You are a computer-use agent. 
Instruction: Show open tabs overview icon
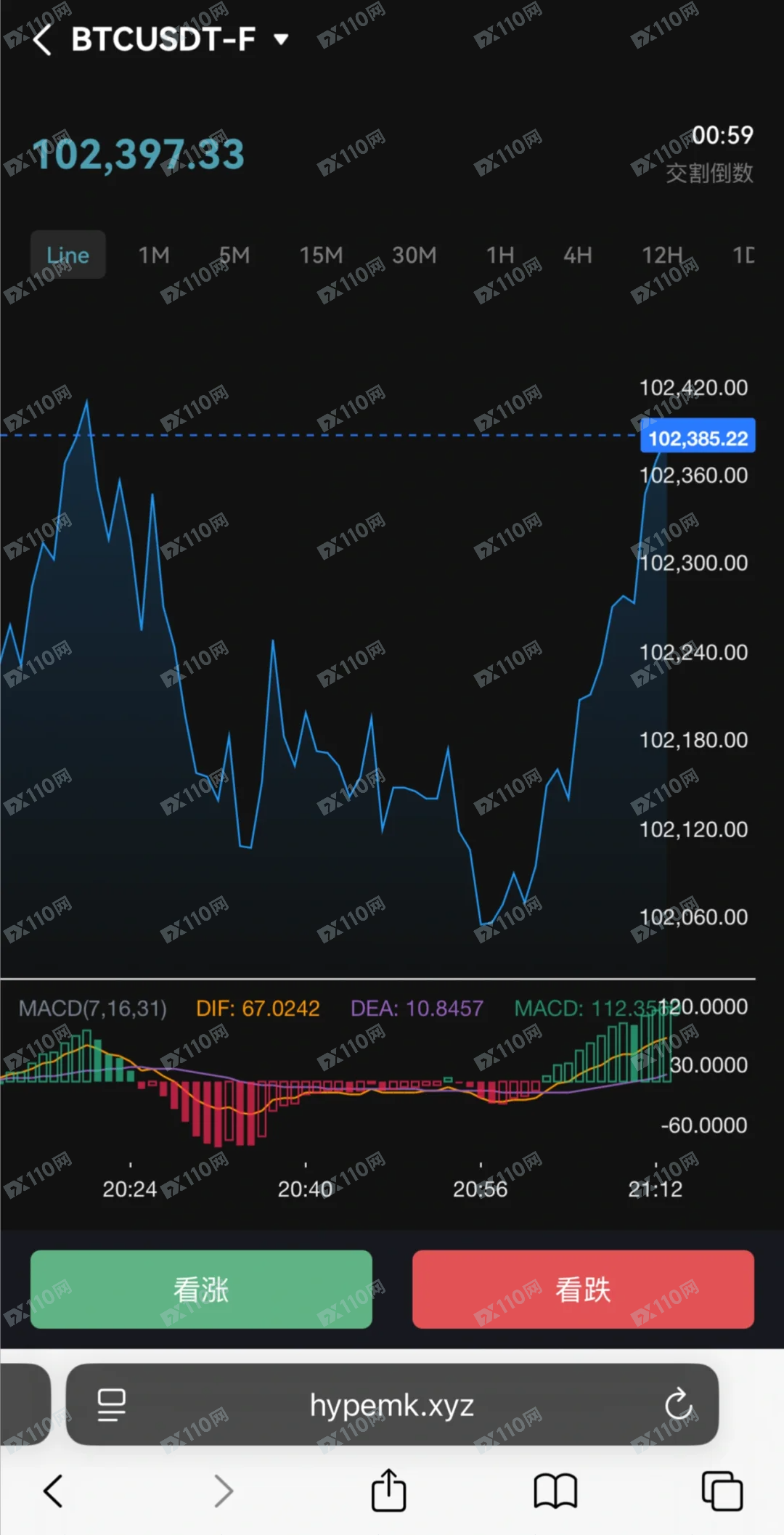(722, 1491)
